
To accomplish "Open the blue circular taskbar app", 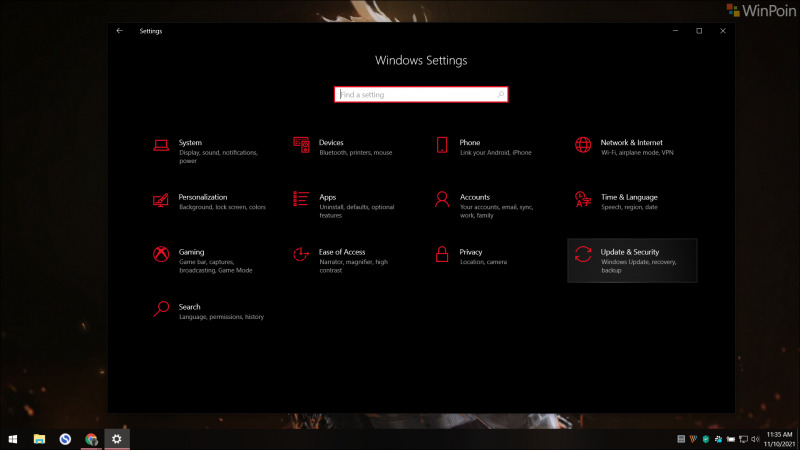I will click(65, 439).
